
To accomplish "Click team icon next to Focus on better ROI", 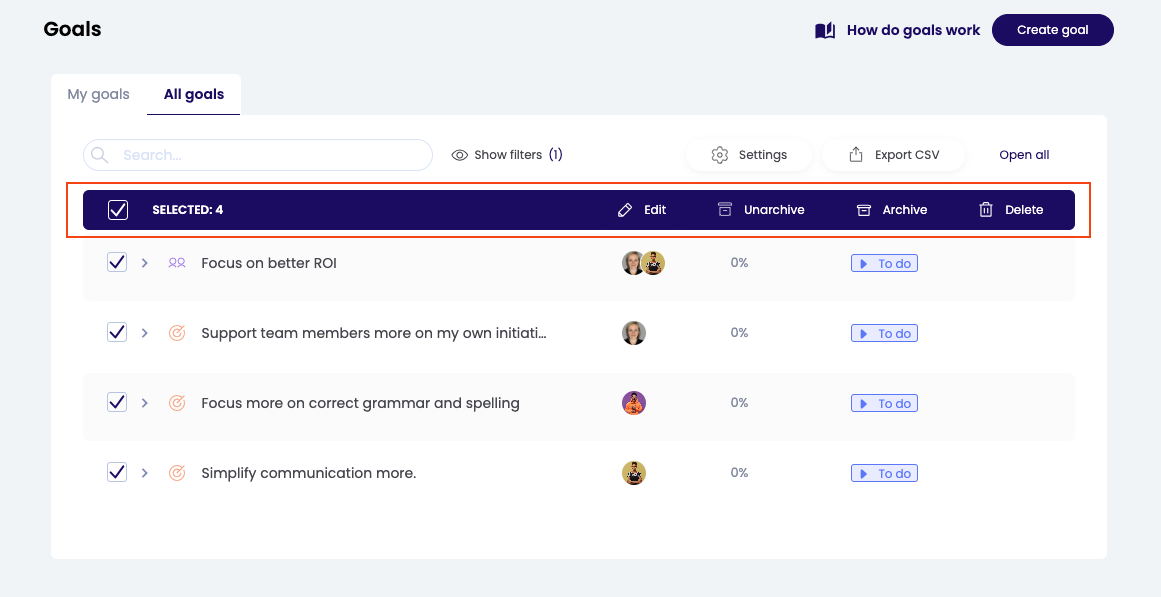I will pos(177,263).
